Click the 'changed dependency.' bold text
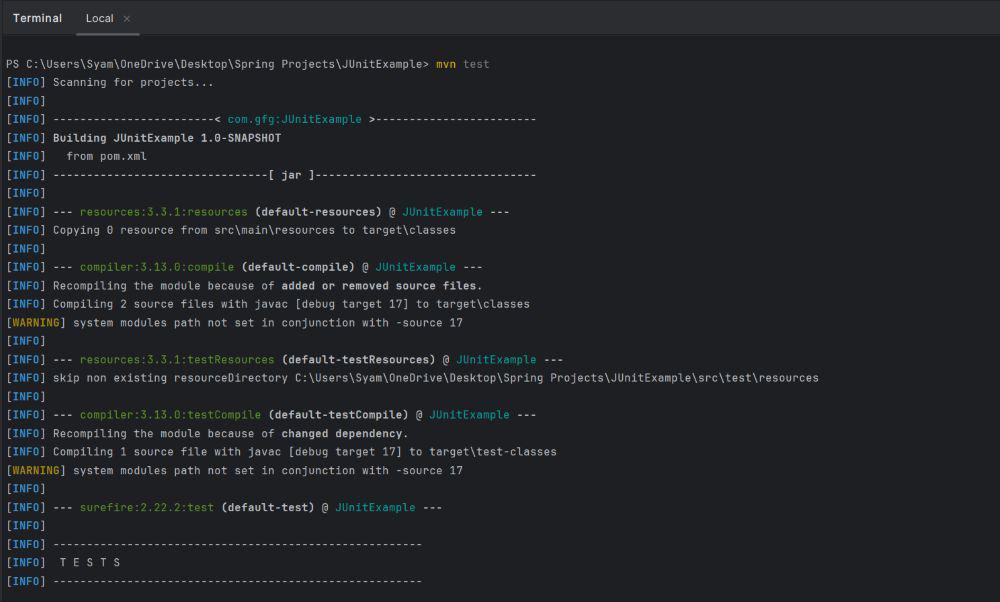This screenshot has height=602, width=1000. 345,434
